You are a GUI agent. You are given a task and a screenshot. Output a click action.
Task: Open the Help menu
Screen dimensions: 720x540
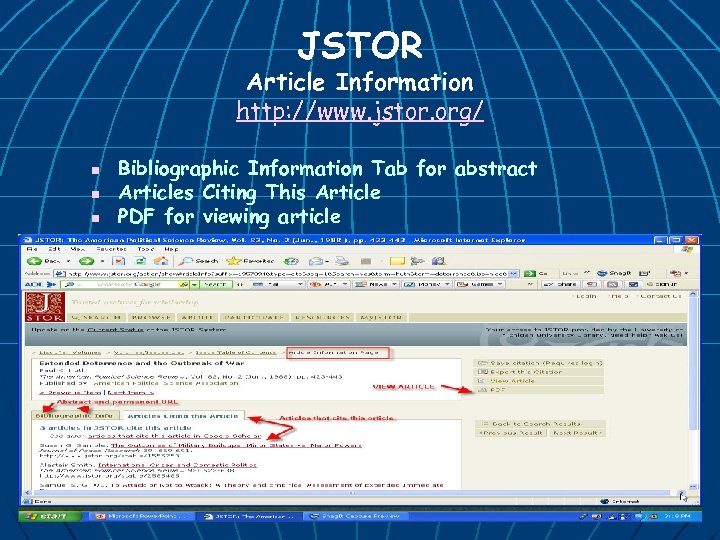(x=171, y=249)
